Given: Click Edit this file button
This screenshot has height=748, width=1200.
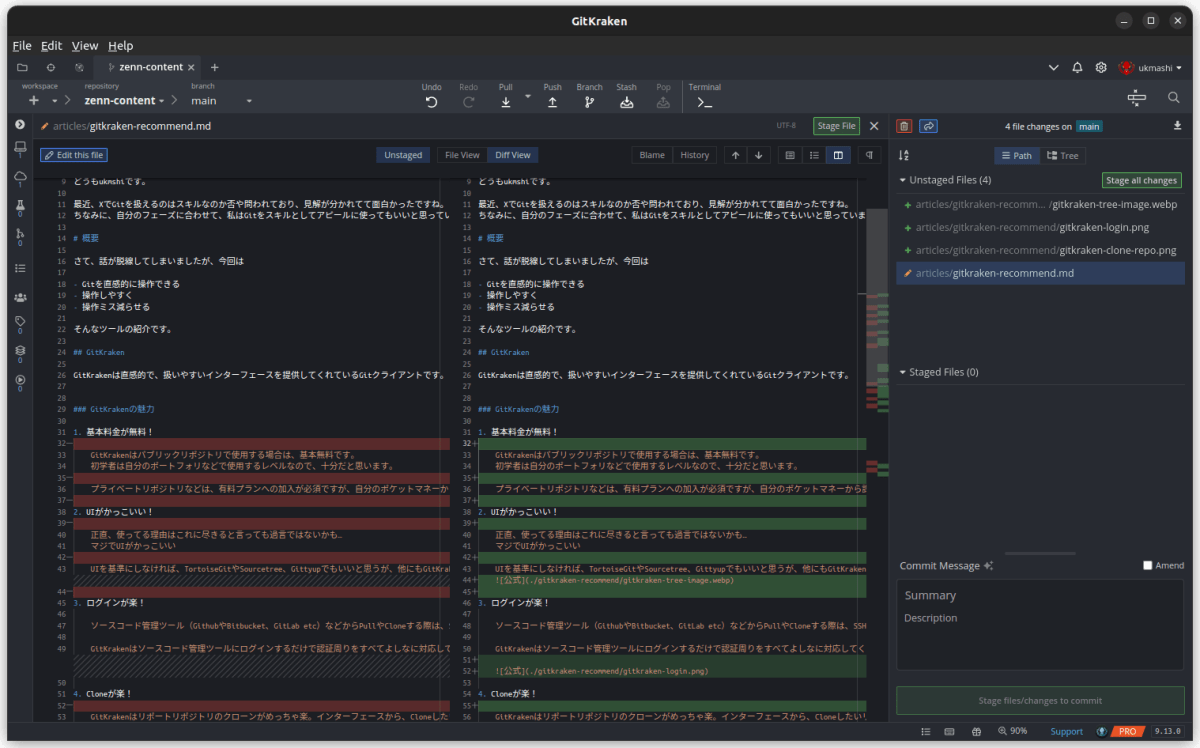Looking at the screenshot, I should pyautogui.click(x=73, y=155).
